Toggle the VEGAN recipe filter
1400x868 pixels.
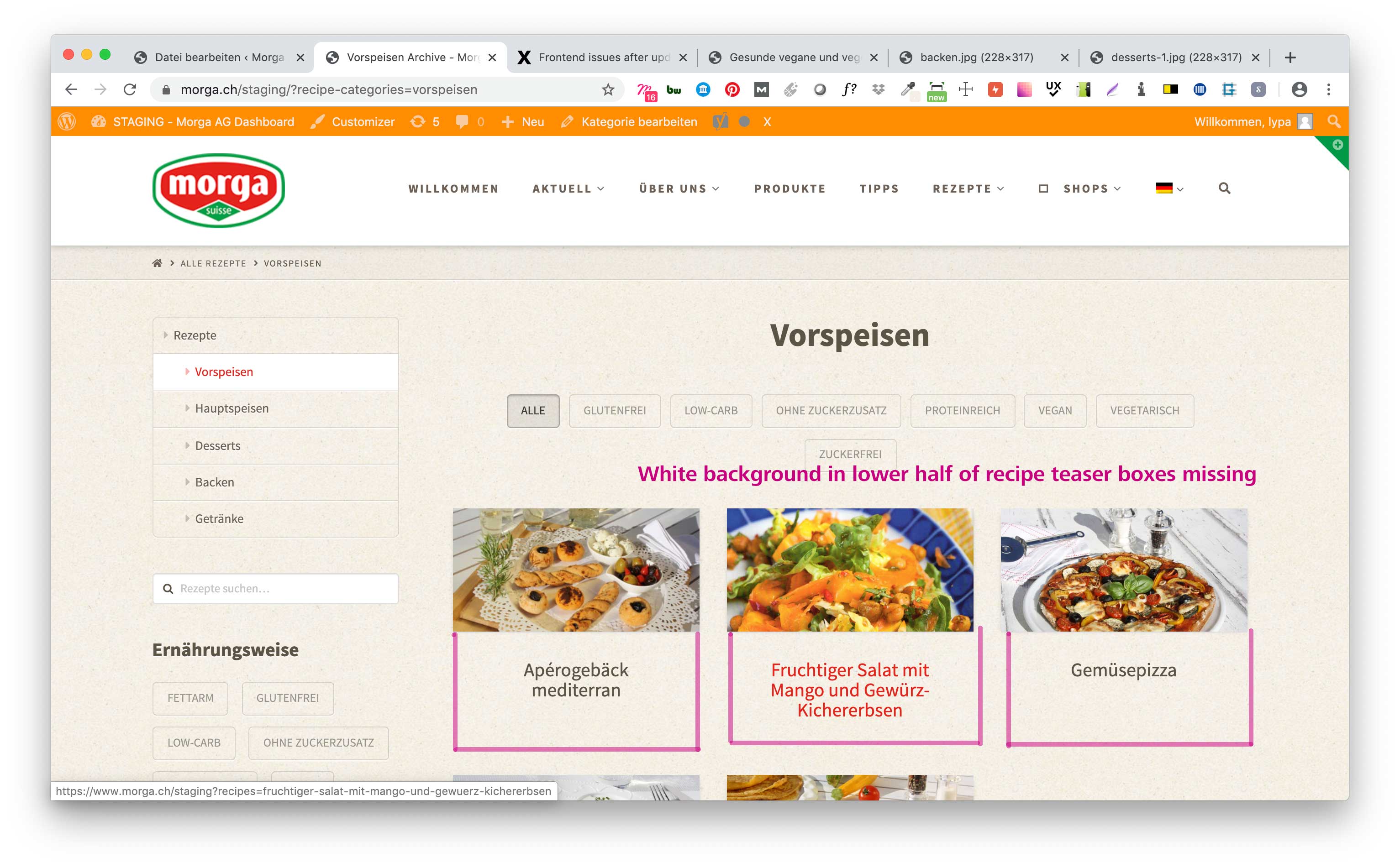[1054, 410]
